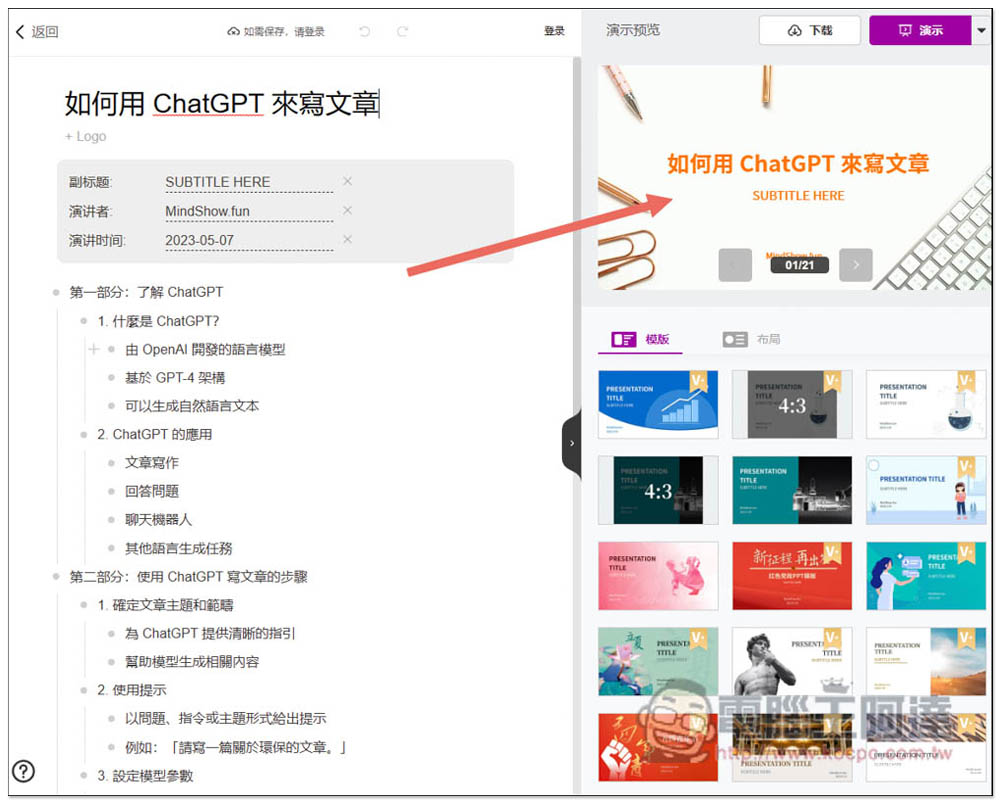Go to the next slide preview

(x=855, y=265)
